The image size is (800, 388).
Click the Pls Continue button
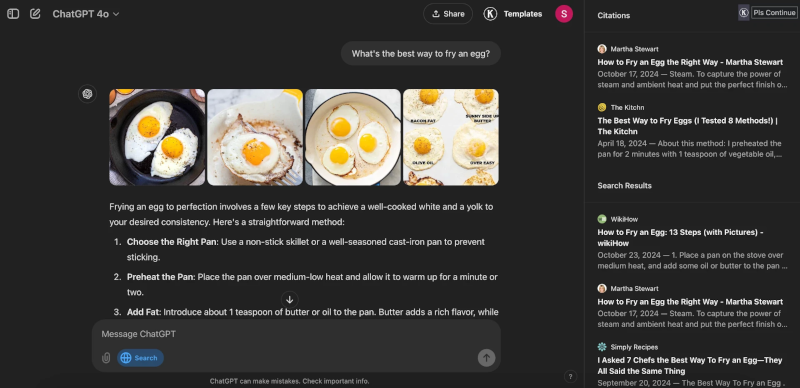coord(774,13)
